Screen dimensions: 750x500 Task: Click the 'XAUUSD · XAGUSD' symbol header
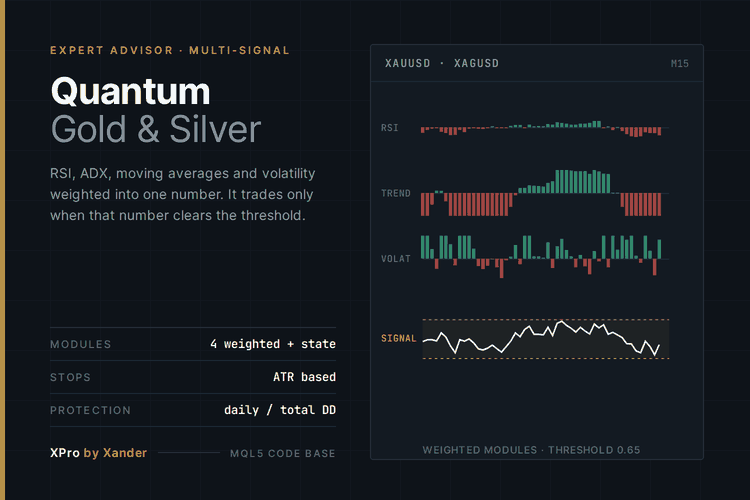442,63
